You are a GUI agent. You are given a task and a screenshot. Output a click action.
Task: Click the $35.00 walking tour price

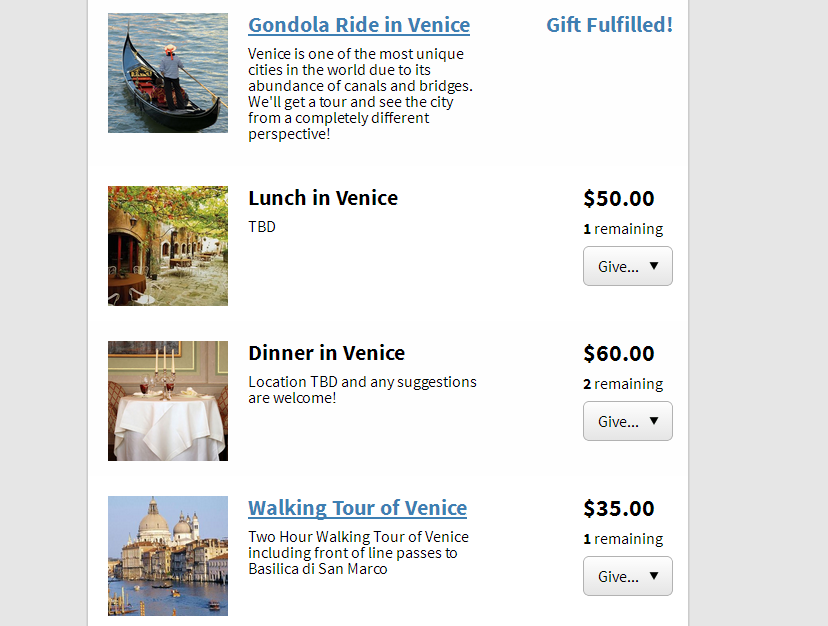click(619, 508)
